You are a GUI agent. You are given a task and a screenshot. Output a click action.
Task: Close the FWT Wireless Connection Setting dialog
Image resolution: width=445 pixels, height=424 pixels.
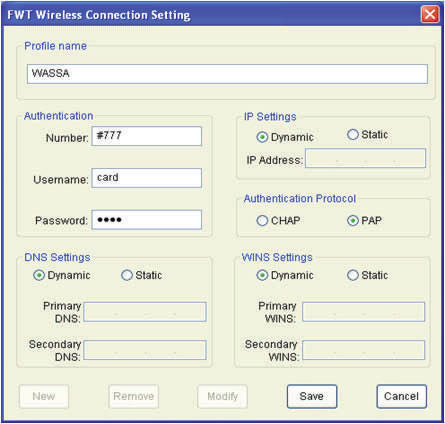[x=430, y=15]
